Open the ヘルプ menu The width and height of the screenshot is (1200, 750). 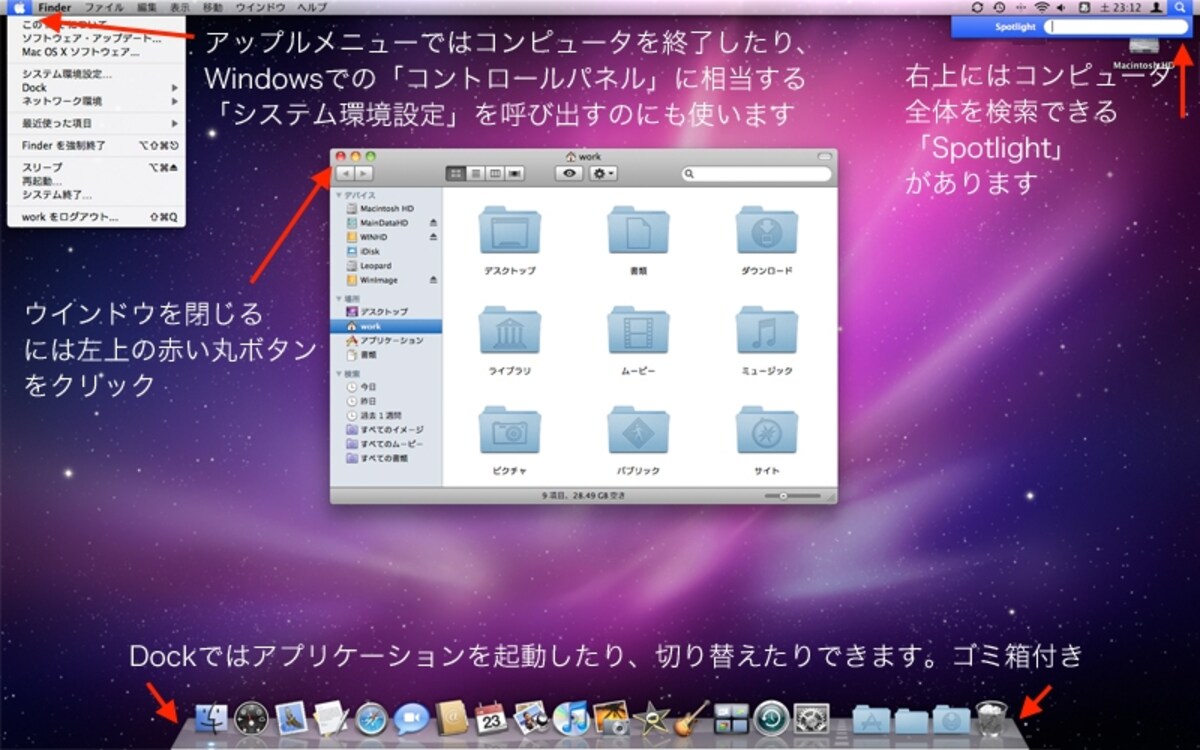[x=312, y=7]
